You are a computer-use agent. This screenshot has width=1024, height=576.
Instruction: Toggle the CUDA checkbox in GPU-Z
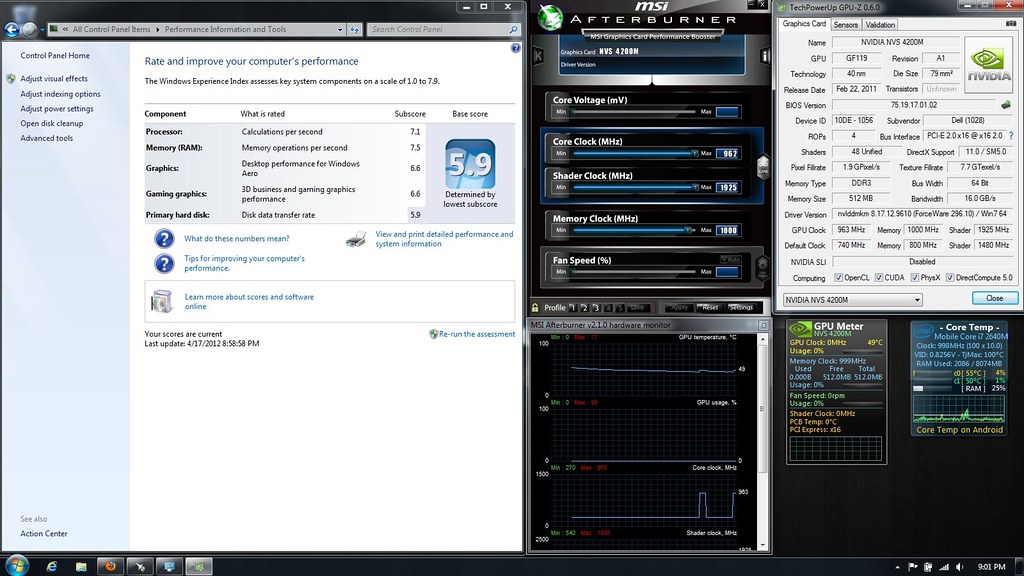coord(879,278)
